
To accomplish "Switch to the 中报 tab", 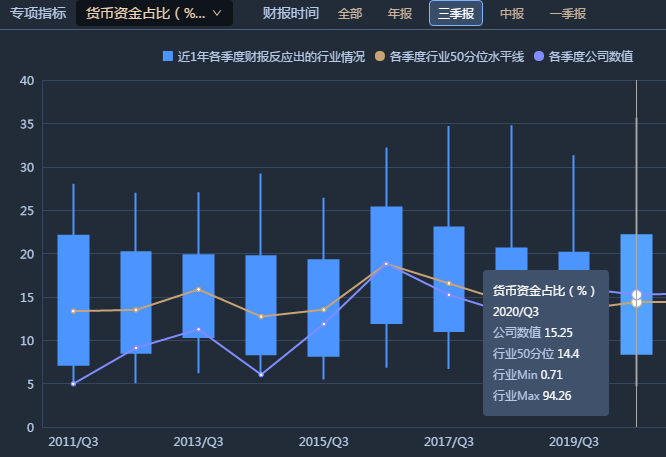I will 512,13.
